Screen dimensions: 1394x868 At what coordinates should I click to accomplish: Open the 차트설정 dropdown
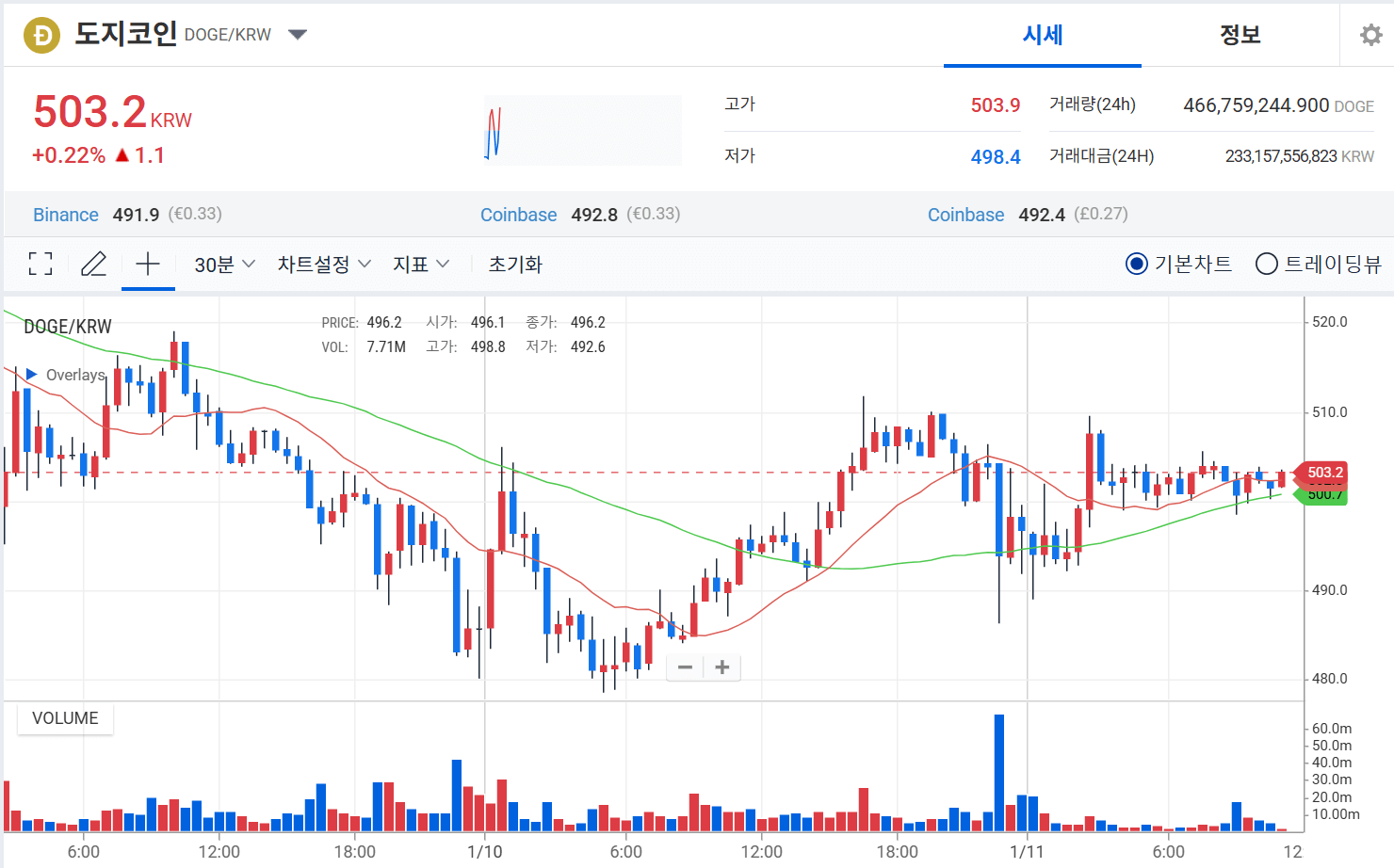click(323, 265)
